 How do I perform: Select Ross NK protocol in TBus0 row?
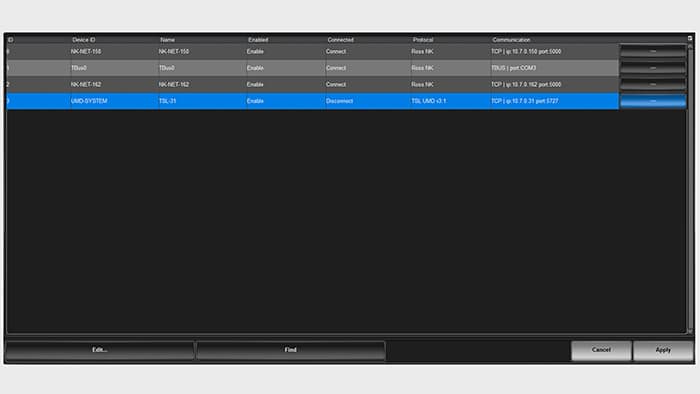422,68
